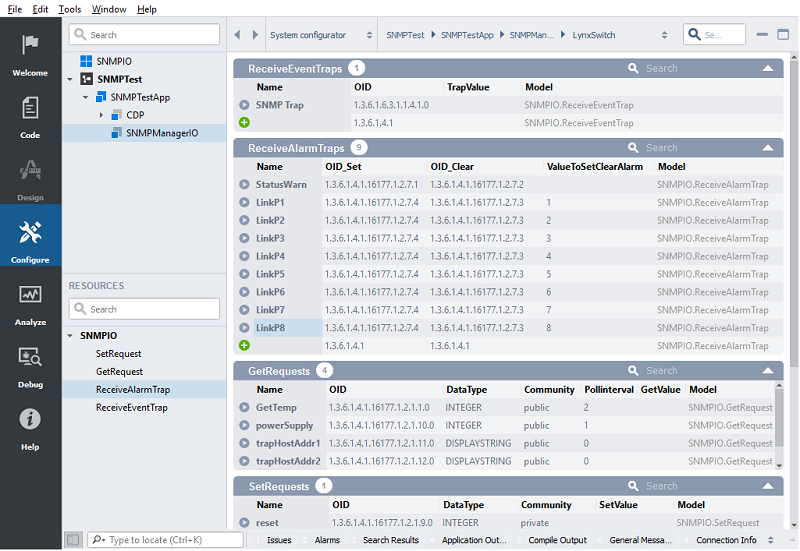Viewport: 800px width, 551px height.
Task: Open the Tools menu
Action: point(70,9)
